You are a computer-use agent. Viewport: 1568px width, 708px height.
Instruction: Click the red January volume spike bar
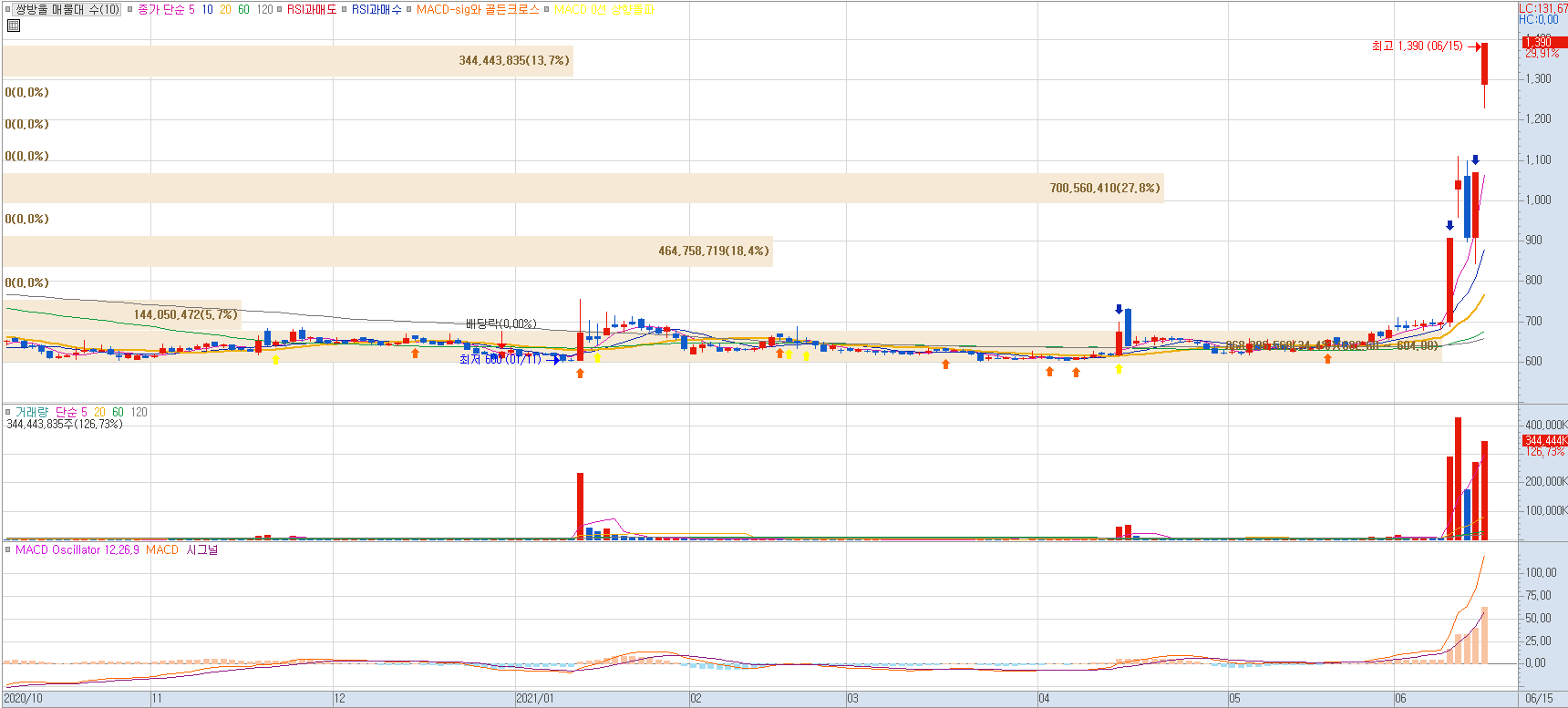580,506
